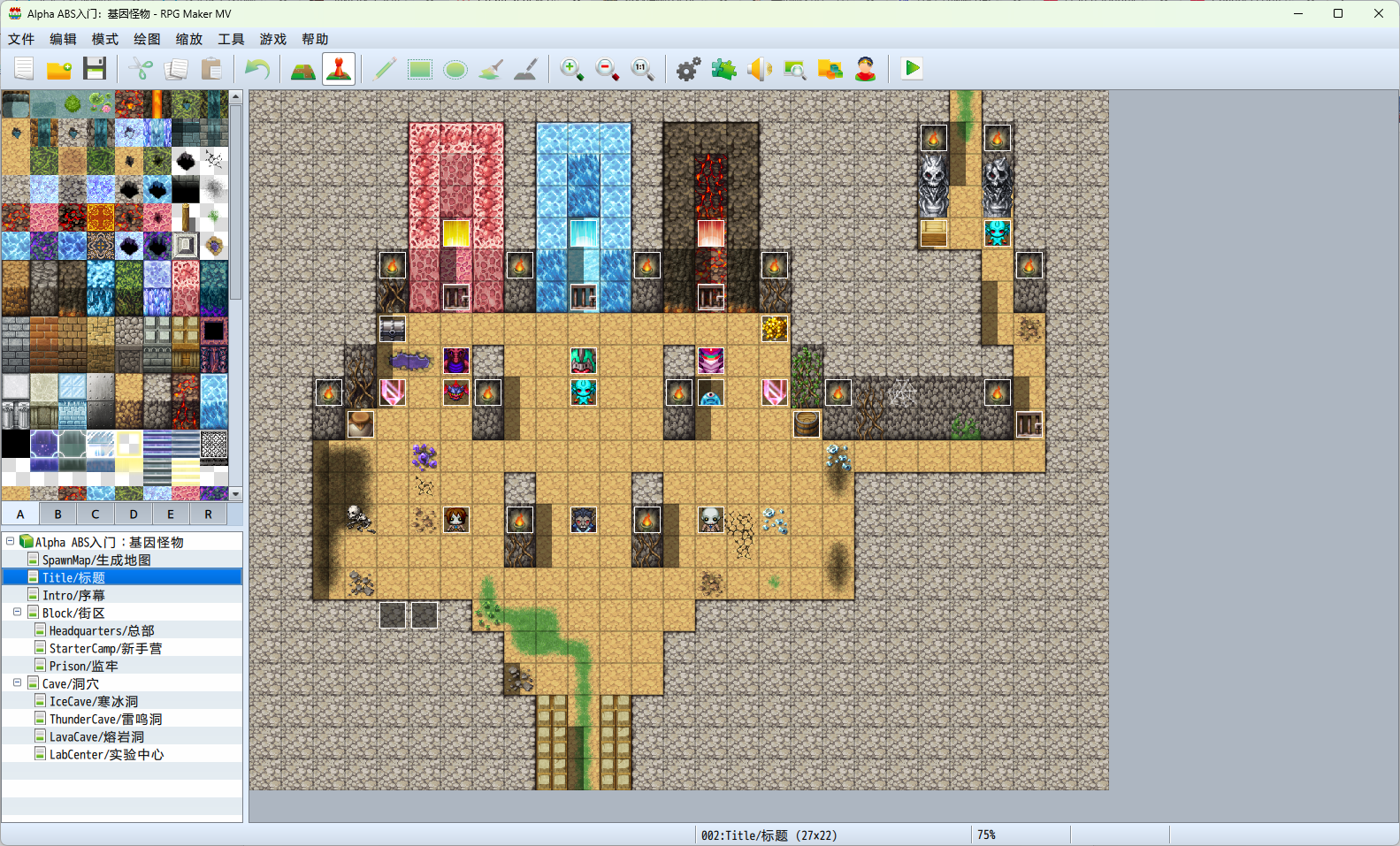The height and width of the screenshot is (846, 1400).
Task: Open the 绘图 menu
Action: [147, 39]
